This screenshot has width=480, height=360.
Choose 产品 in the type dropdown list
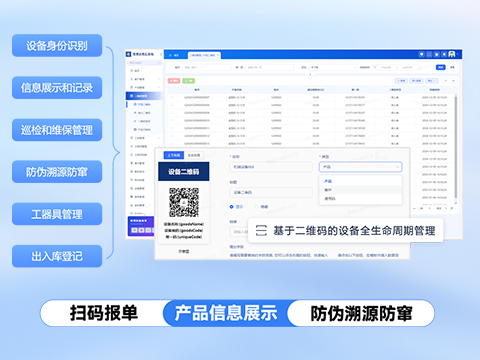tap(360, 181)
